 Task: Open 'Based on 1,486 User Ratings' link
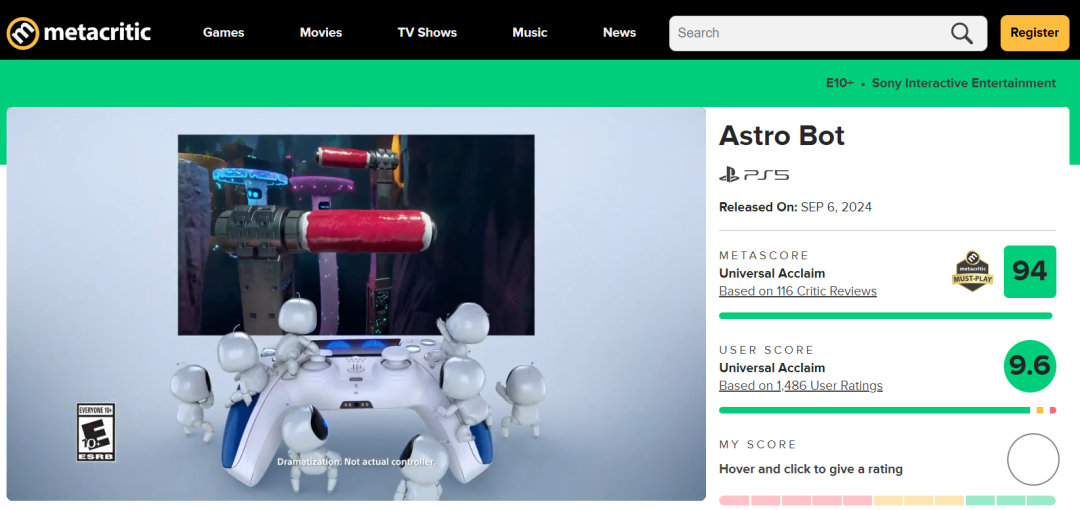800,385
